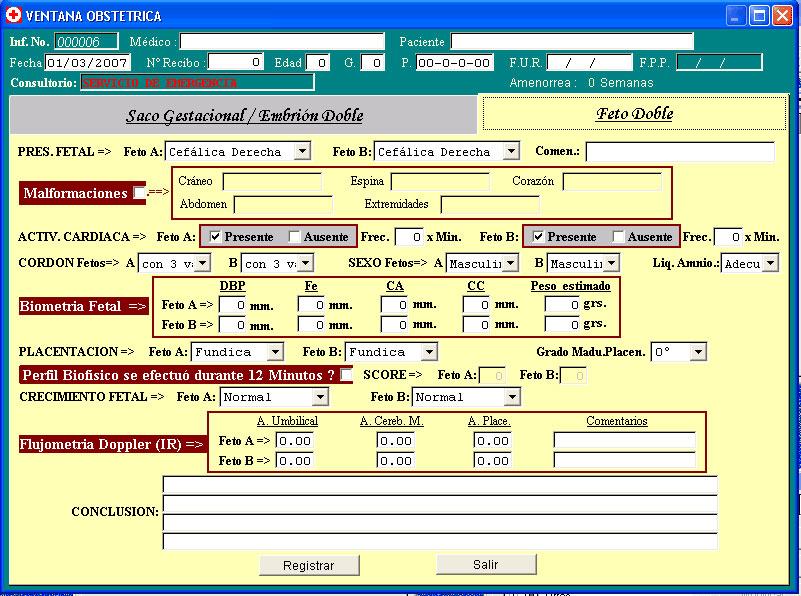
Task: Open Feto B presentación fetal dropdown
Action: click(511, 151)
